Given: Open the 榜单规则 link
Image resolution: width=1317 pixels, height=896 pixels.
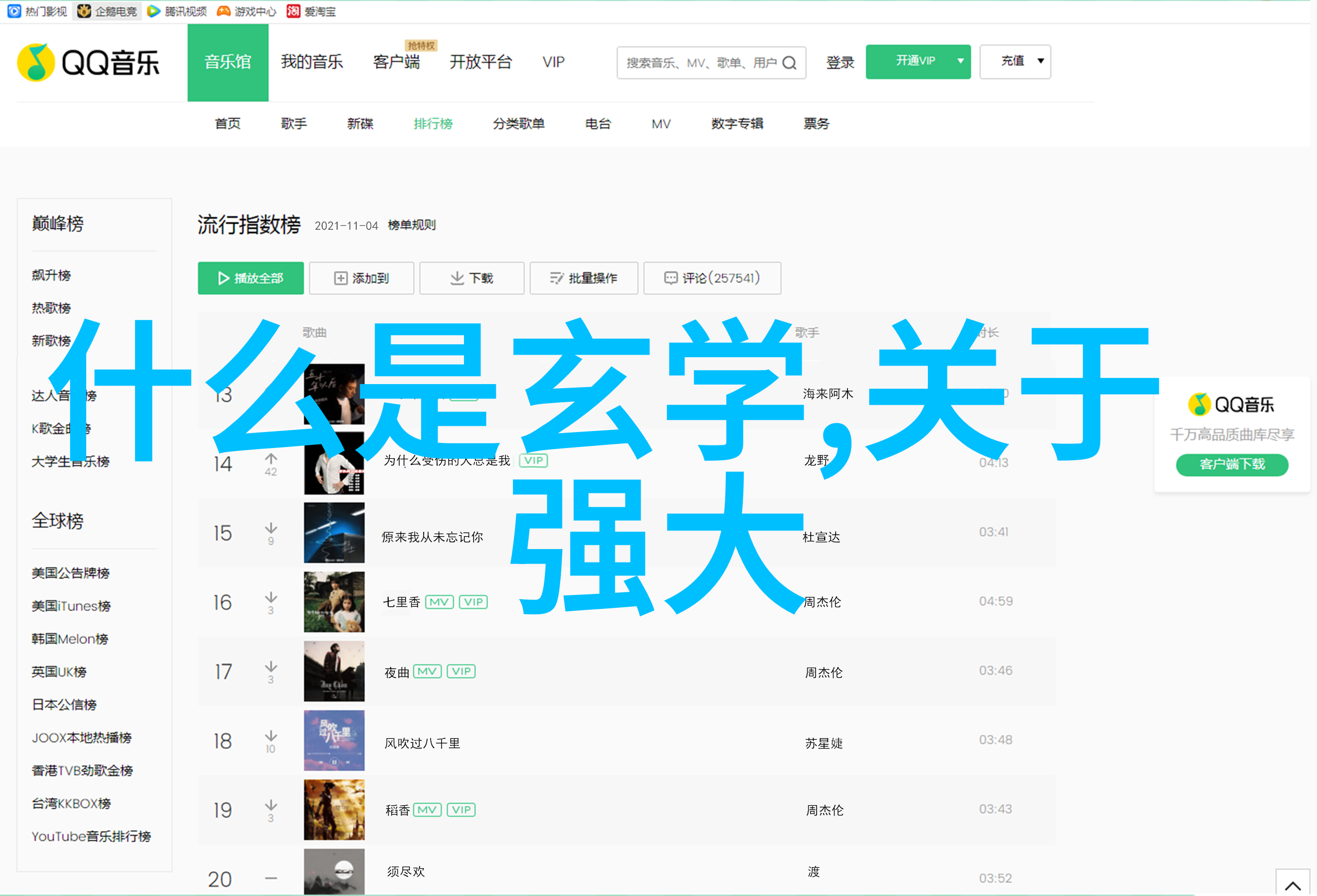Looking at the screenshot, I should coord(411,225).
